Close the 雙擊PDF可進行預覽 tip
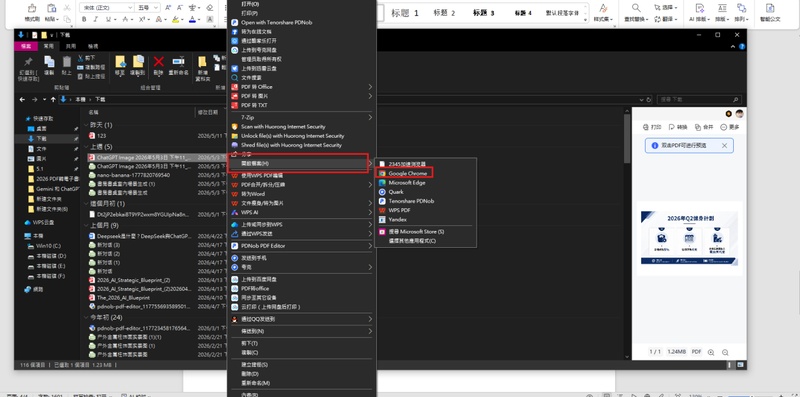 point(724,145)
